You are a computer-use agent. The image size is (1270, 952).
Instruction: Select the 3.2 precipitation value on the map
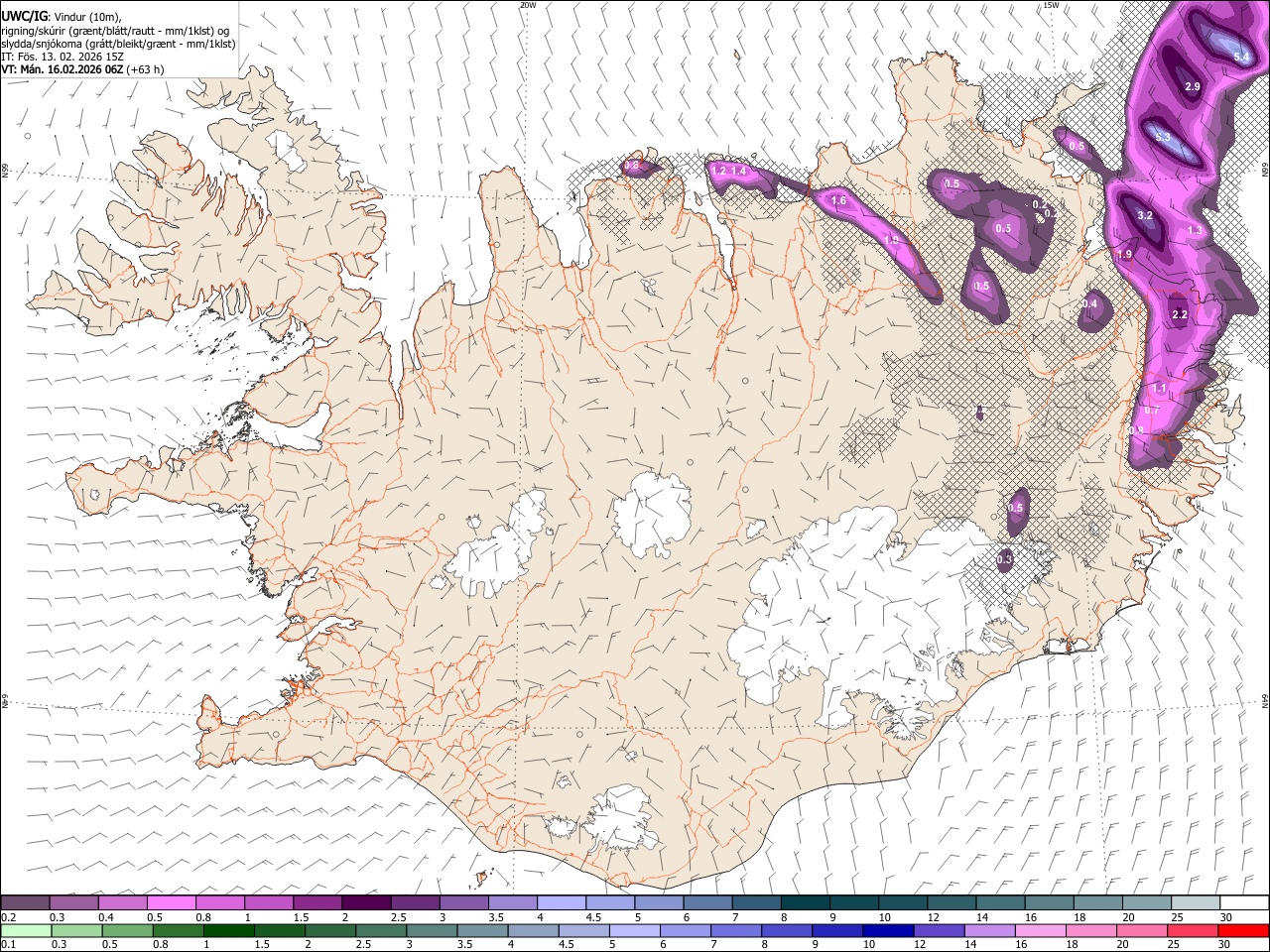pos(1144,215)
